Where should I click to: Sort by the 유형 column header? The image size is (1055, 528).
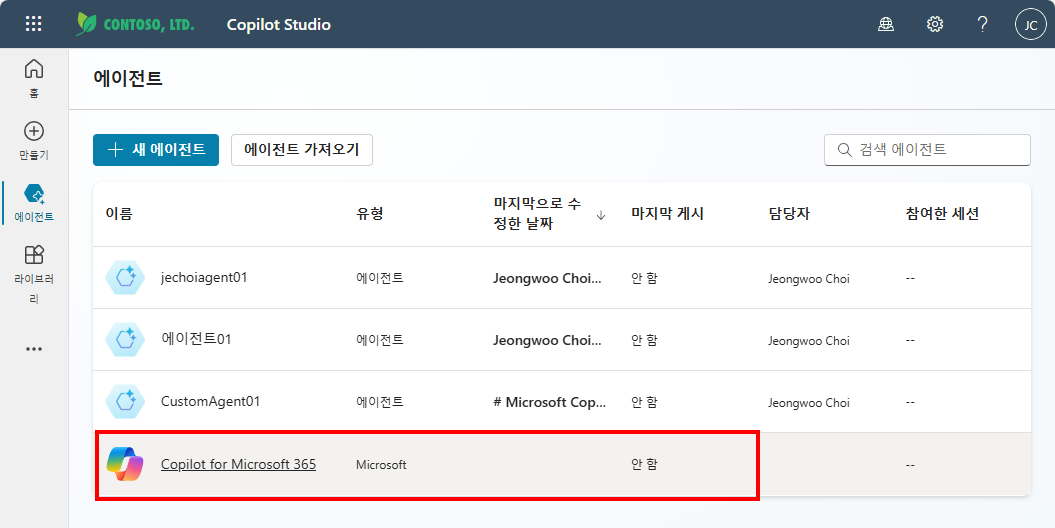tap(369, 214)
